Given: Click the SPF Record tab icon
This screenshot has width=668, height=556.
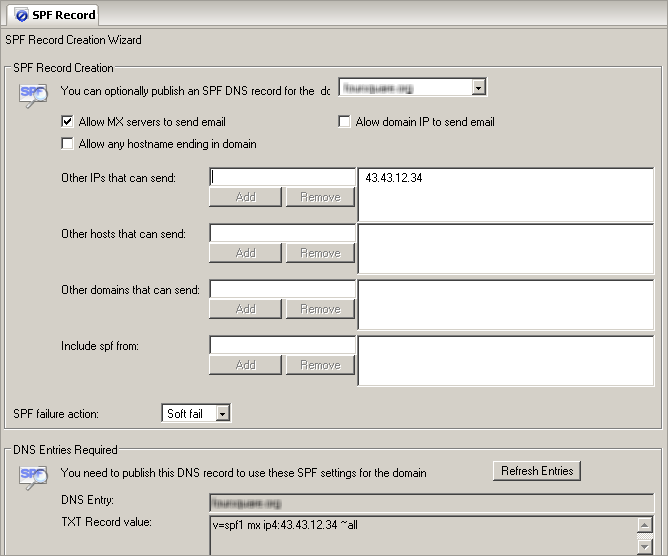Looking at the screenshot, I should 21,14.
